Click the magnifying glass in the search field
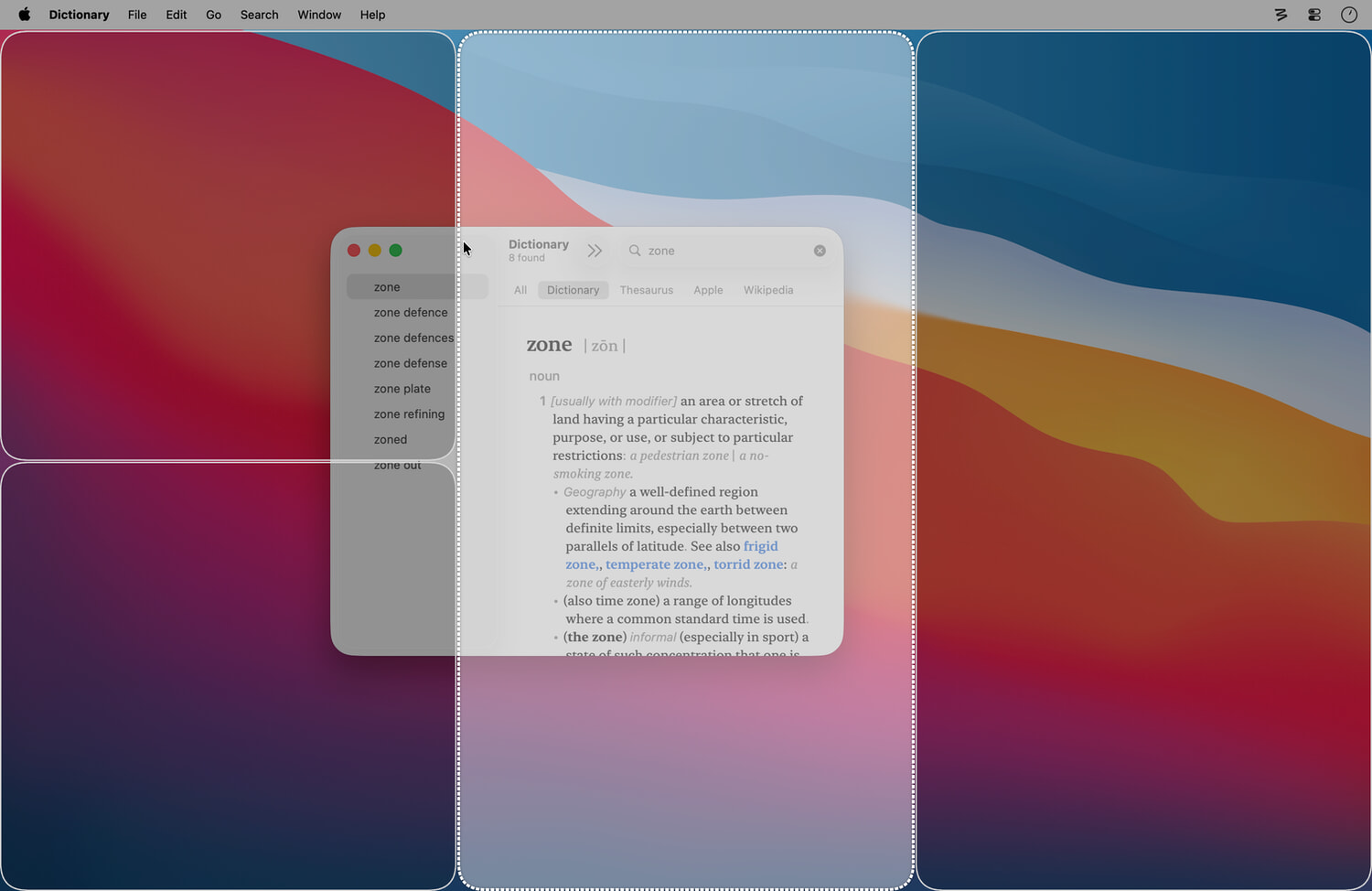The width and height of the screenshot is (1372, 891). [635, 251]
